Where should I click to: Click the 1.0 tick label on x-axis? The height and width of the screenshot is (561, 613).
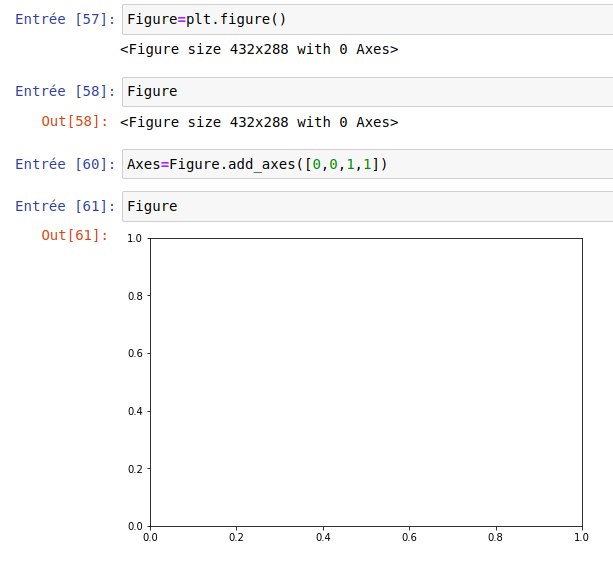tap(581, 538)
